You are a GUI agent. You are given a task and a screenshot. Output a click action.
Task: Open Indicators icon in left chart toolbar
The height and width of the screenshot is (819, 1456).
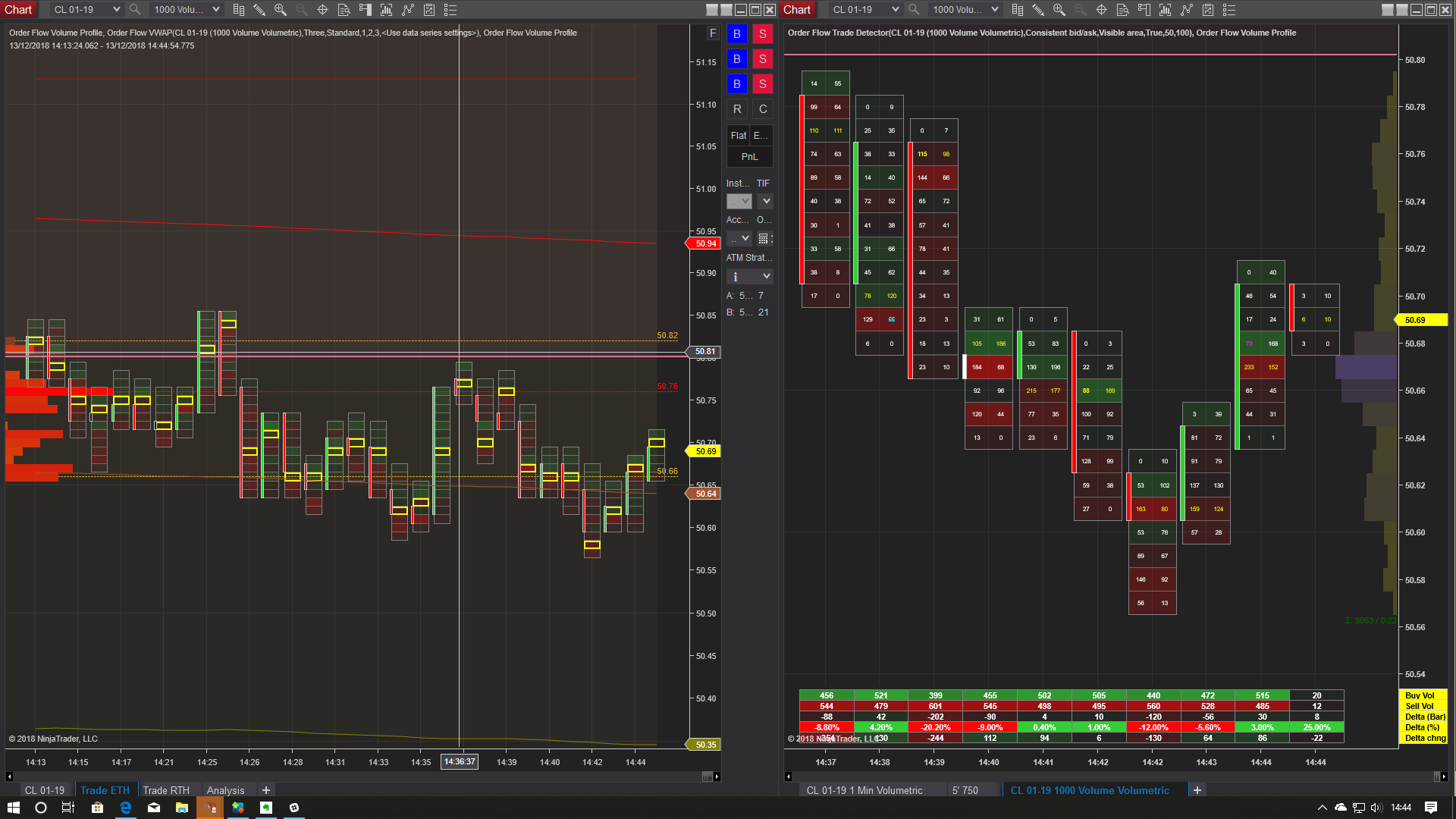[x=408, y=10]
